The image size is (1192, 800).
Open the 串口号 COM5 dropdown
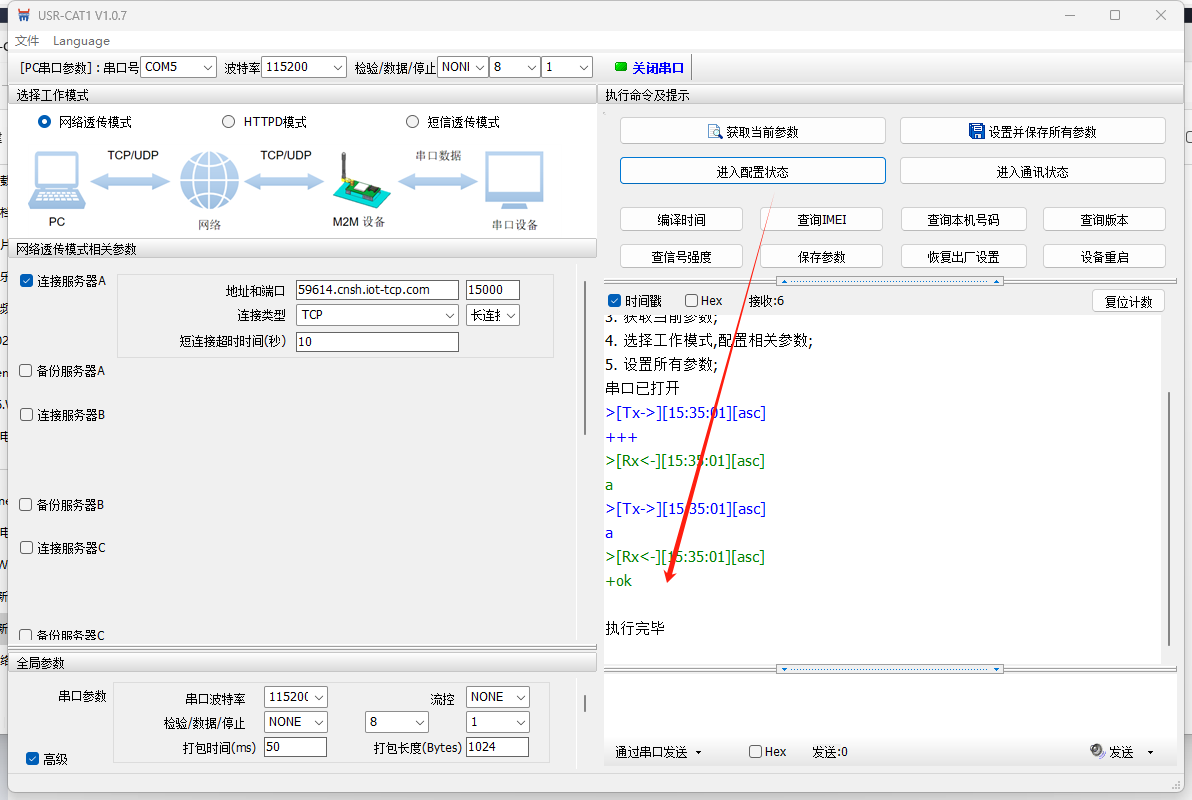(x=178, y=67)
